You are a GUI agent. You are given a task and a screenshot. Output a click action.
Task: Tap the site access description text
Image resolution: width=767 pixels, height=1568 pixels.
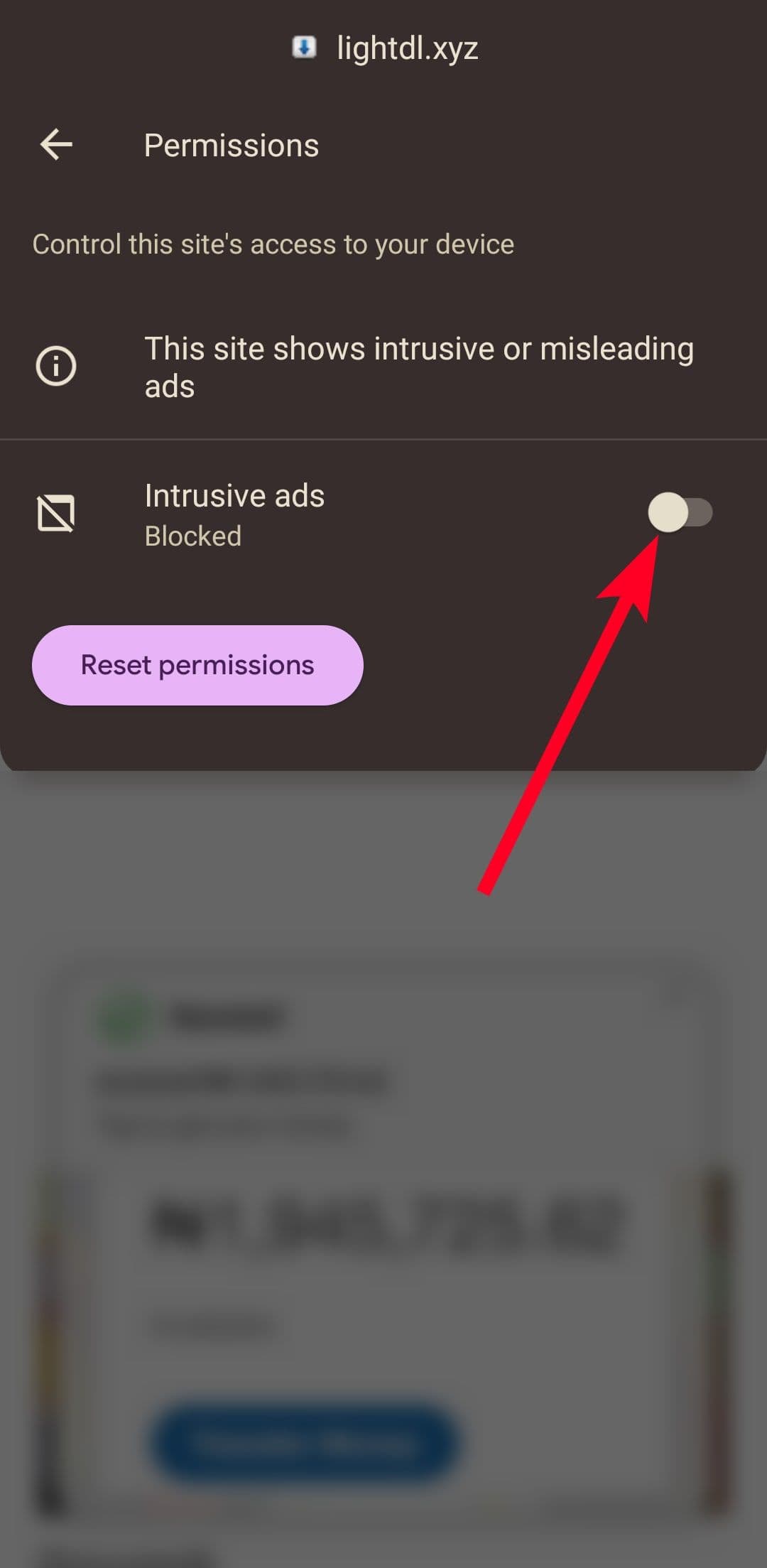(x=273, y=244)
